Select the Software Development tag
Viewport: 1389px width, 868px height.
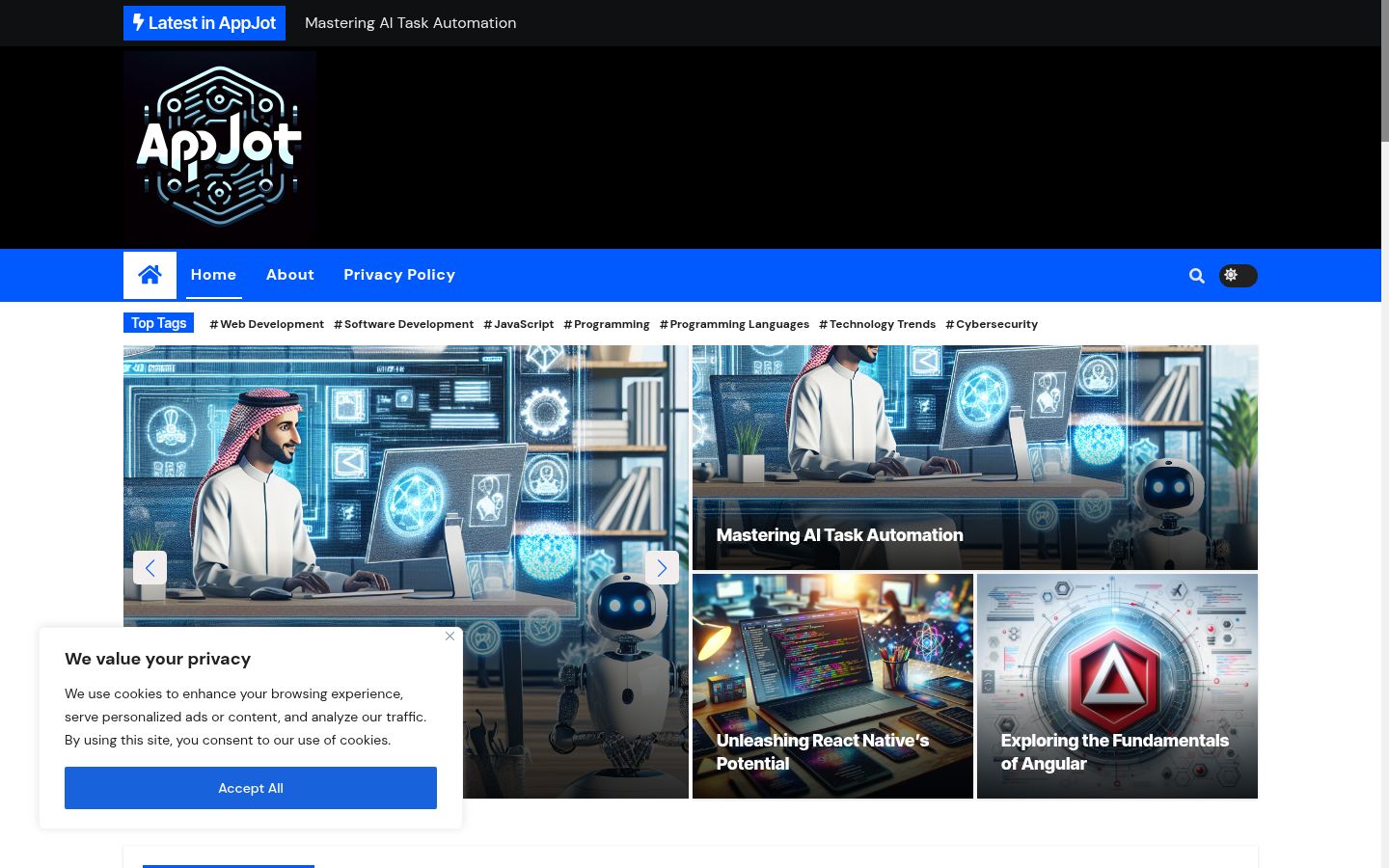pyautogui.click(x=403, y=324)
